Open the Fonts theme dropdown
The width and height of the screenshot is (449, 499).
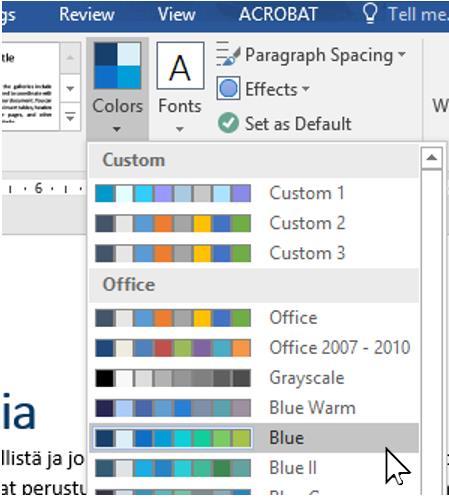point(180,89)
